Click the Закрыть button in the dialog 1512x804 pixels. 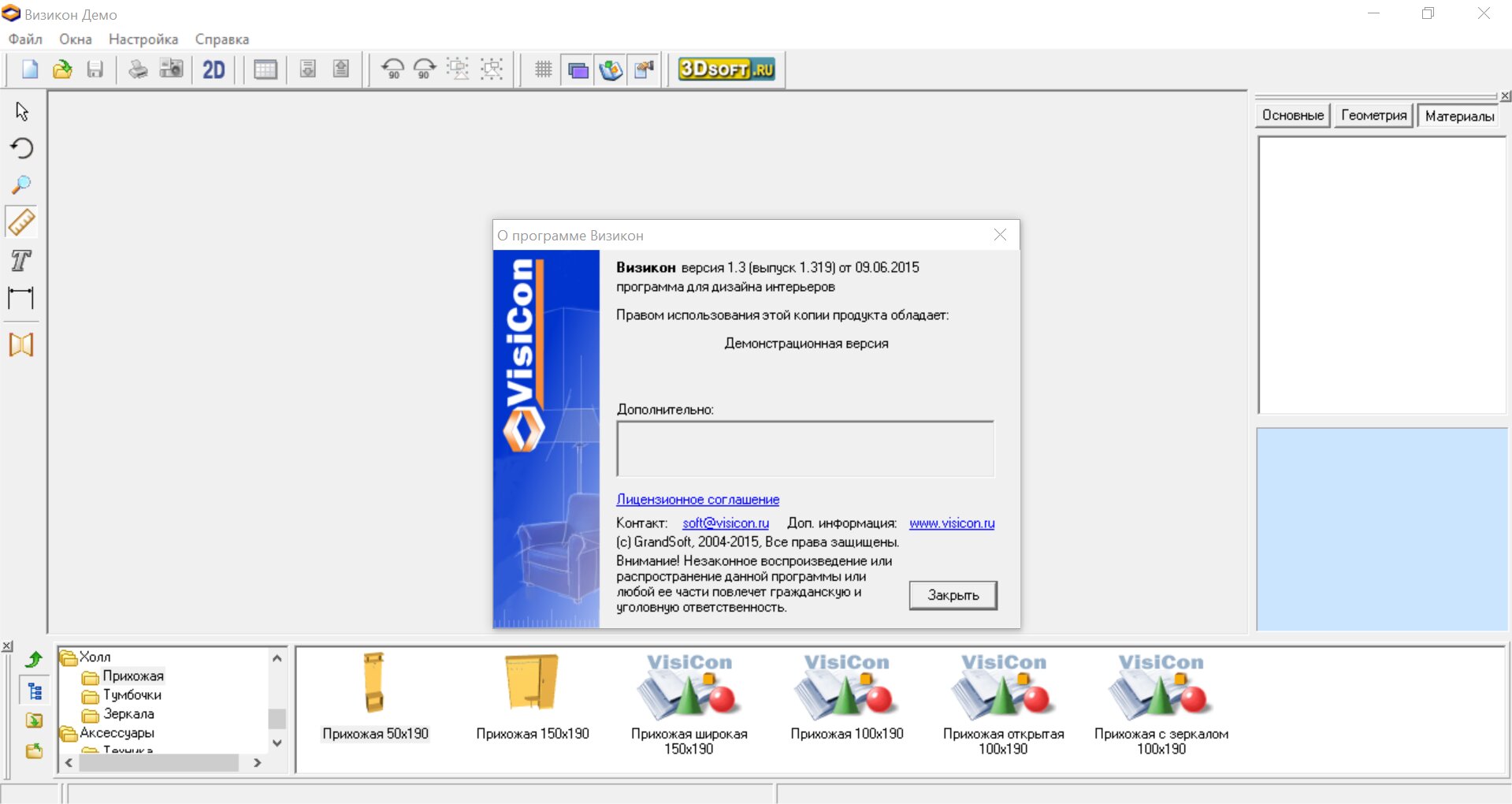[x=953, y=596]
